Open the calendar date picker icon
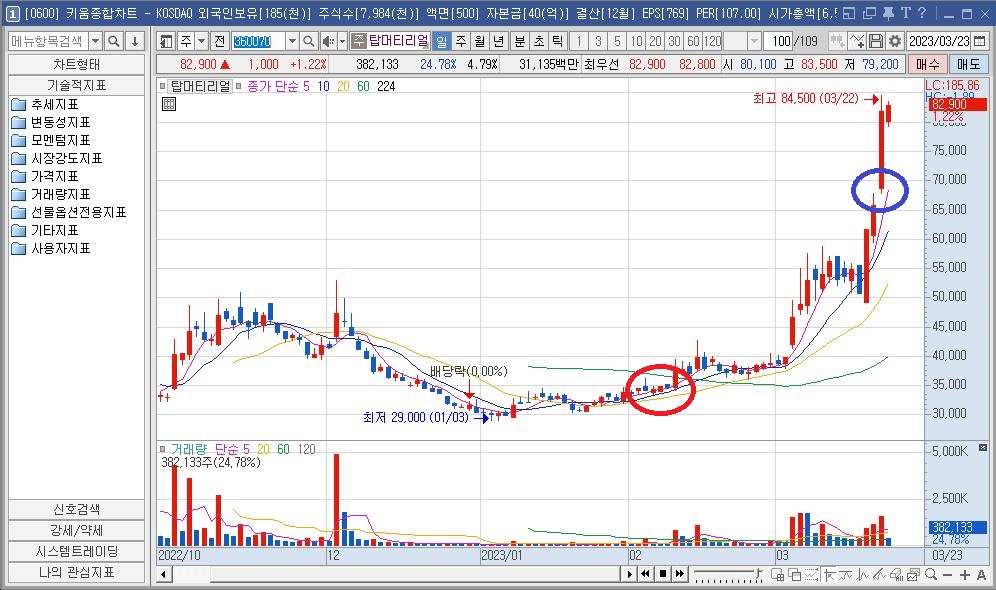This screenshot has width=996, height=590. click(979, 41)
